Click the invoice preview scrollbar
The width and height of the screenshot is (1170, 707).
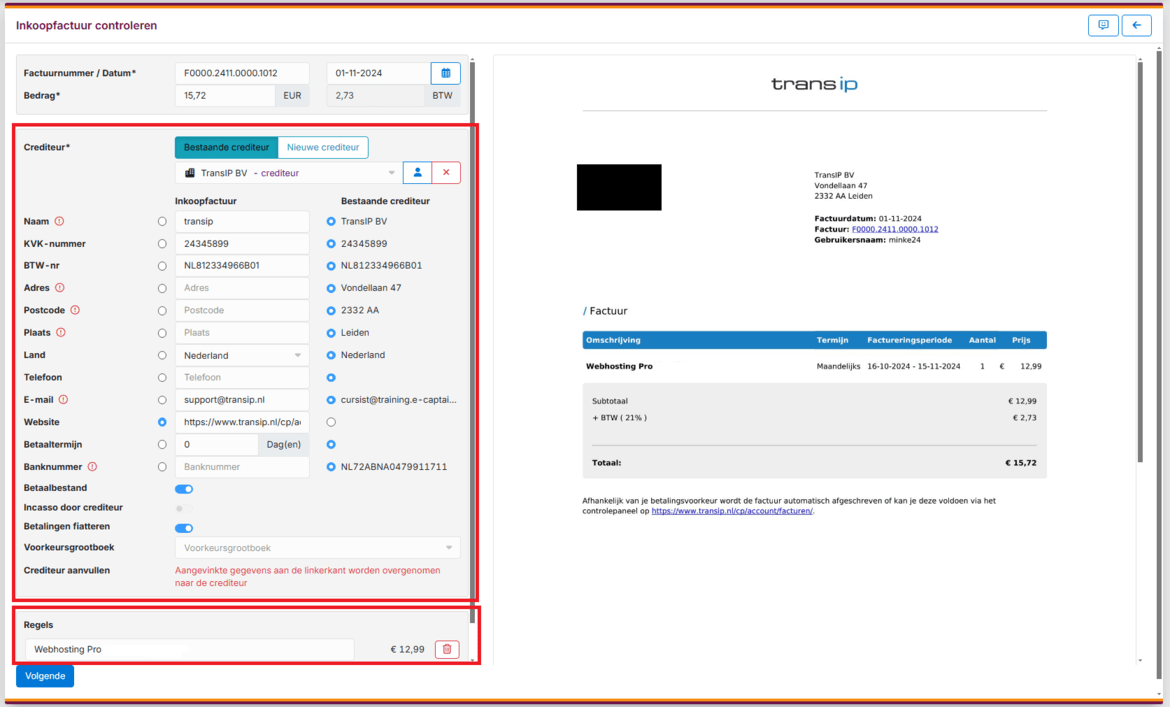[1140, 261]
